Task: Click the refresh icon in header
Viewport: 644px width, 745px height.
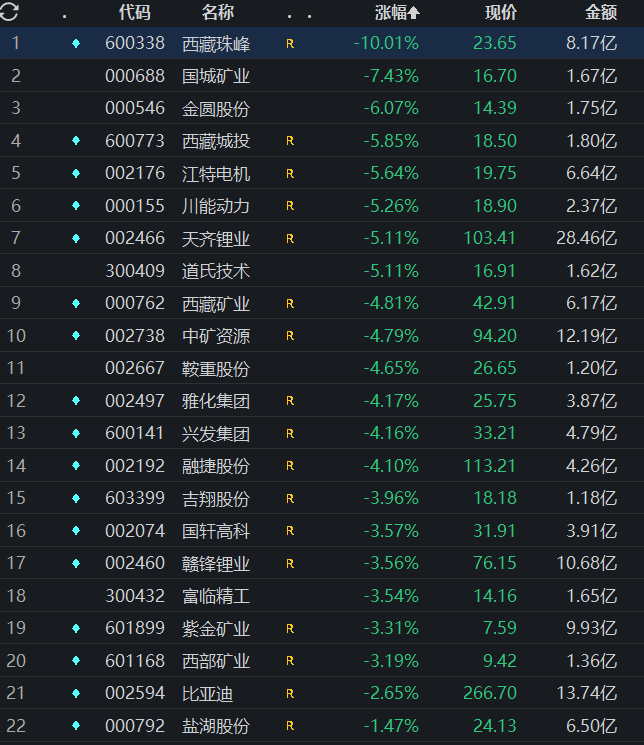Action: [x=9, y=11]
